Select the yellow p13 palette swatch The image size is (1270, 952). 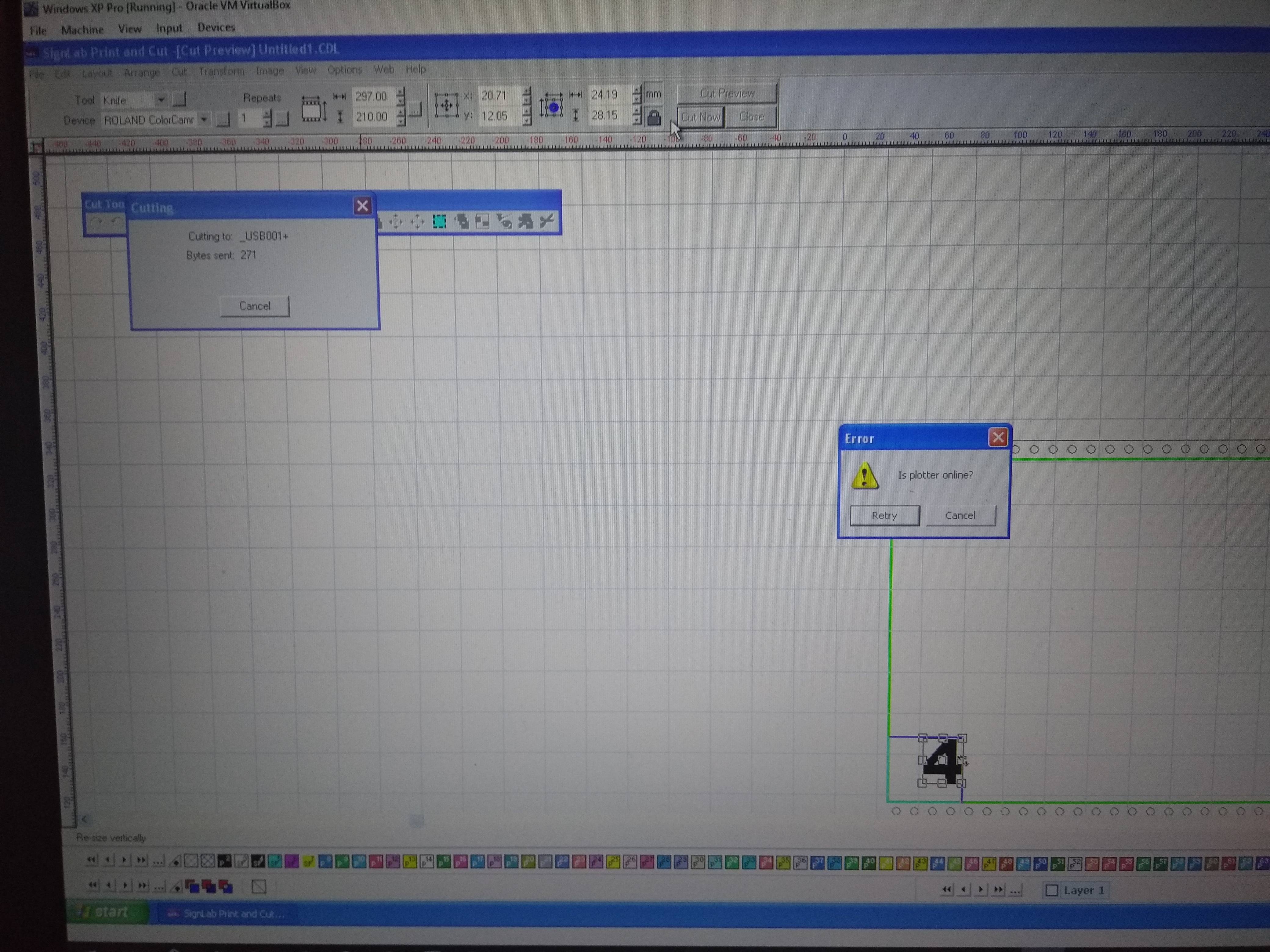(x=410, y=862)
